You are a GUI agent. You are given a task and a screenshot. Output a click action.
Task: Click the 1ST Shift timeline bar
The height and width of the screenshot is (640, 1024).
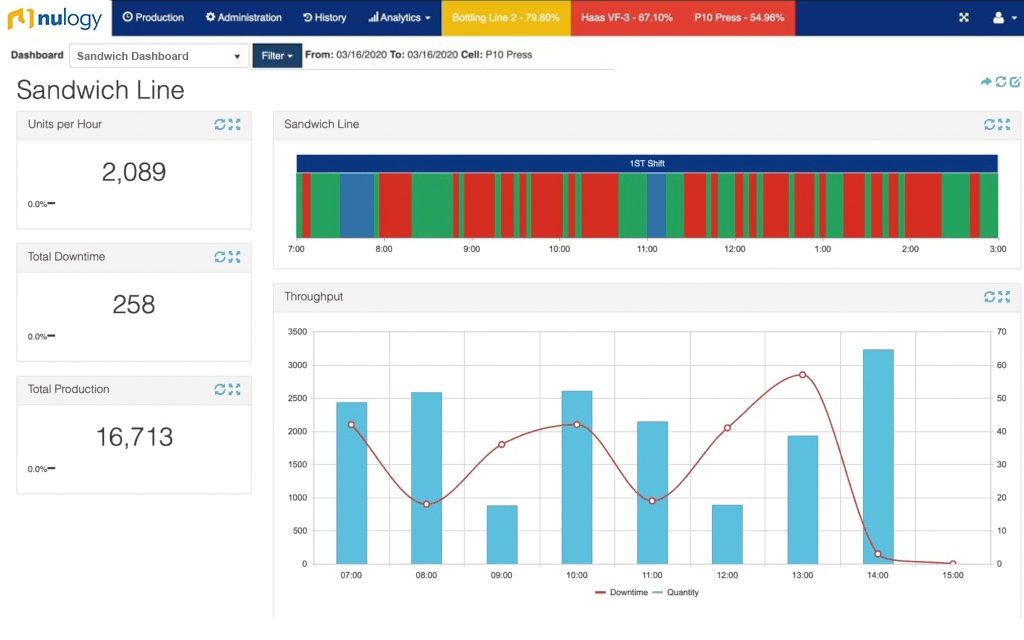[x=647, y=163]
